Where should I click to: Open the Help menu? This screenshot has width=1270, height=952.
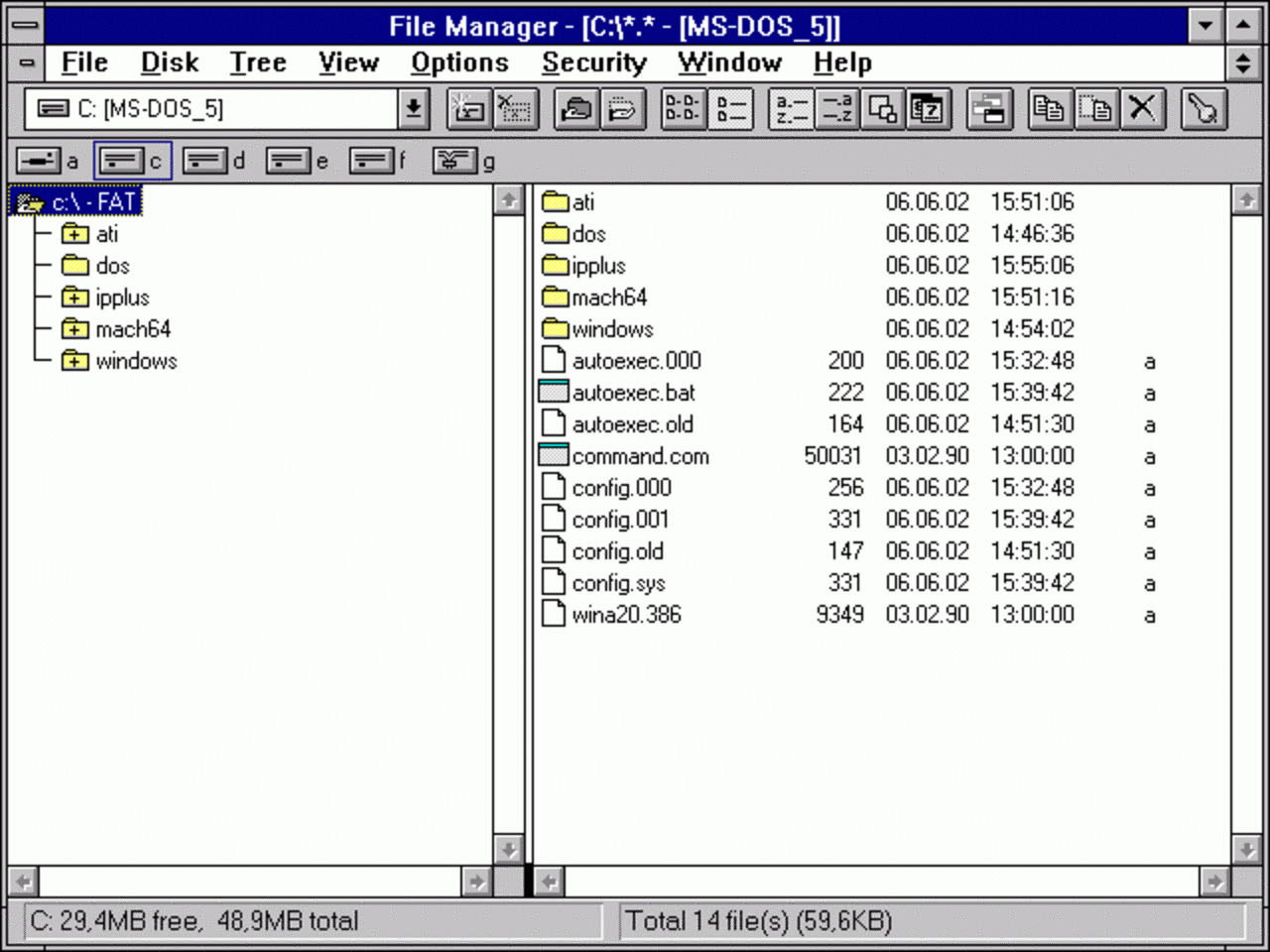[842, 62]
